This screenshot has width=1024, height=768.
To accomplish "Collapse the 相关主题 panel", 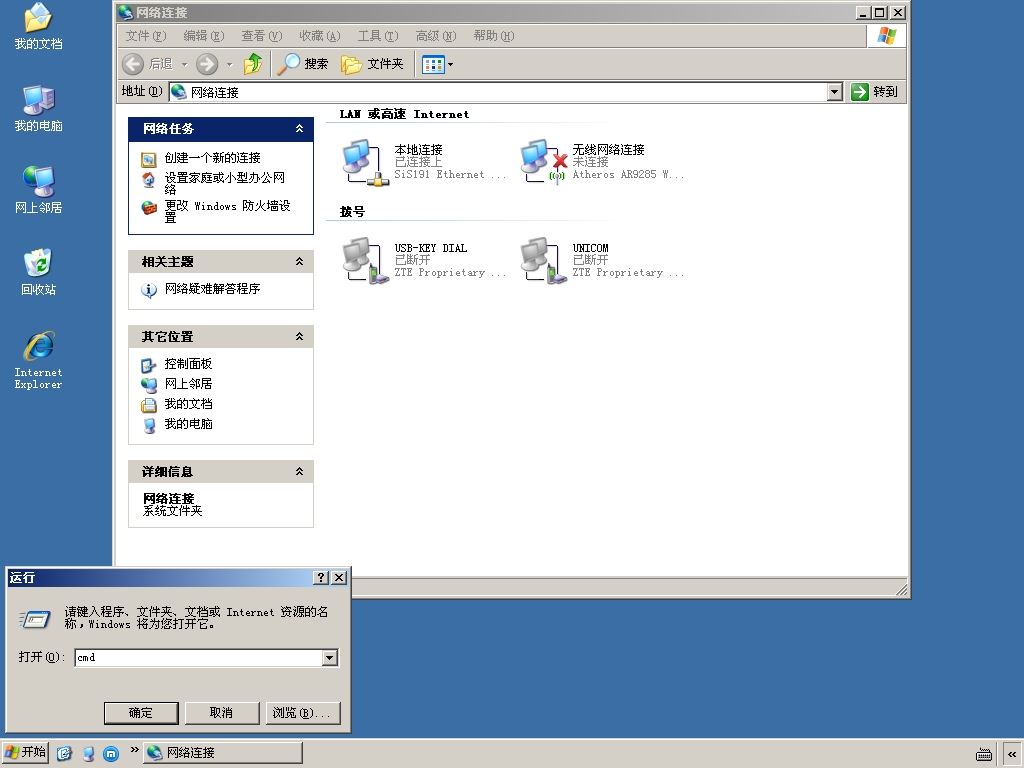I will point(299,261).
